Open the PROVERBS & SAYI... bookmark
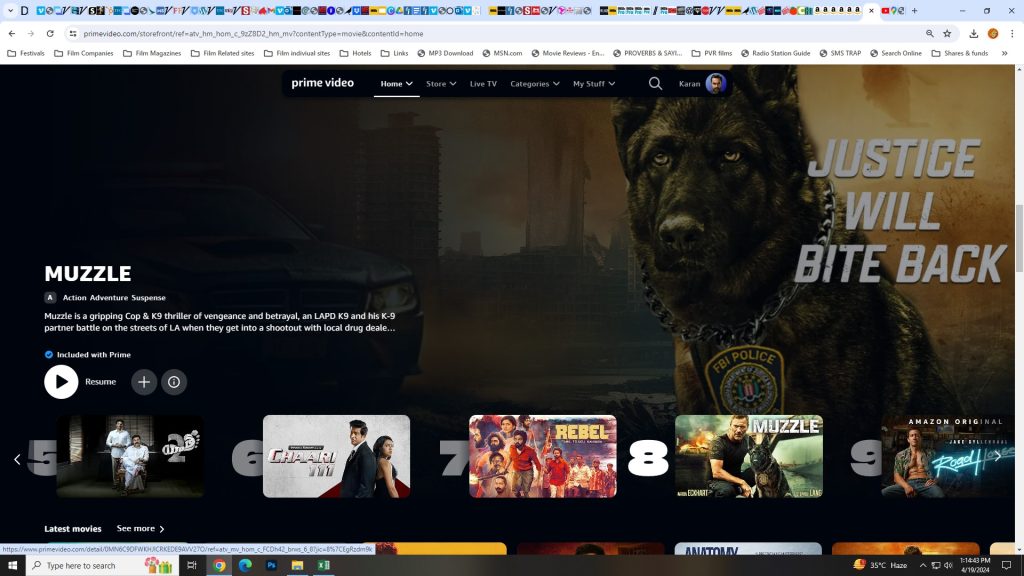Screen dimensions: 1024x576 pyautogui.click(x=647, y=53)
